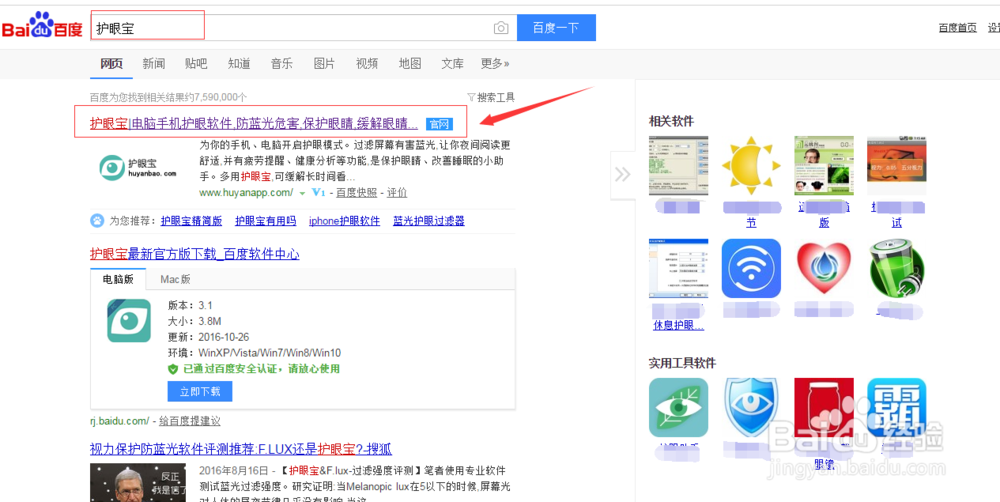The width and height of the screenshot is (1000, 502).
Task: Click the paw icon beside 为您推荐
Action: click(98, 221)
